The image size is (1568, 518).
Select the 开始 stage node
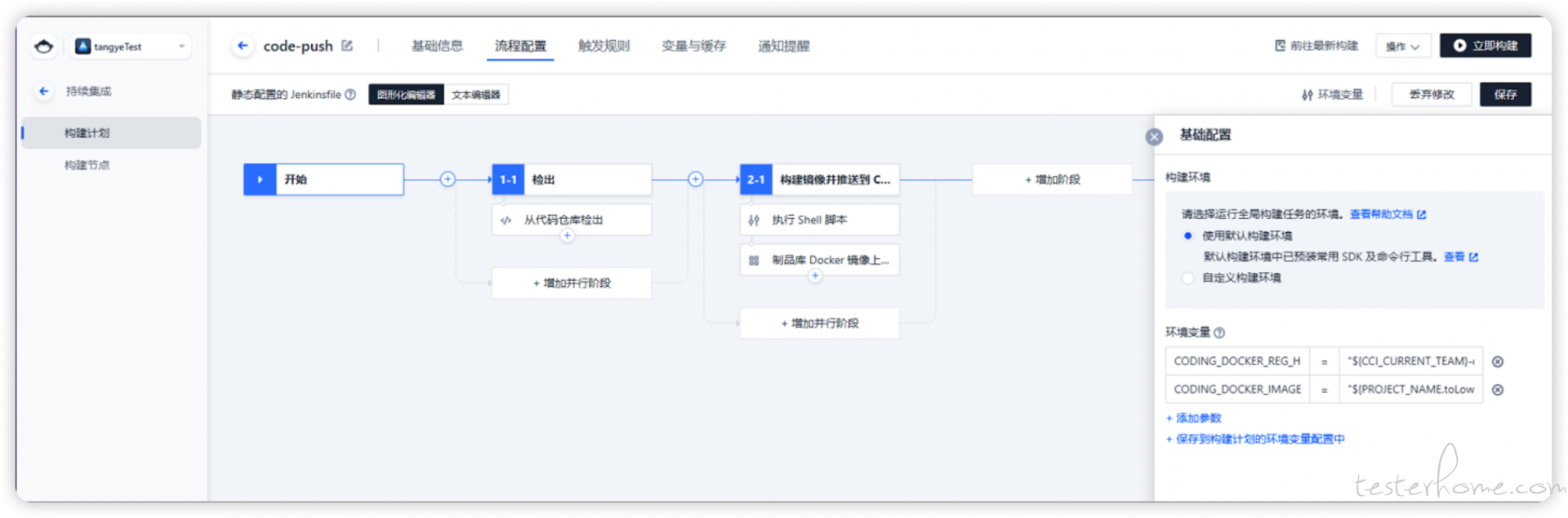pyautogui.click(x=323, y=180)
